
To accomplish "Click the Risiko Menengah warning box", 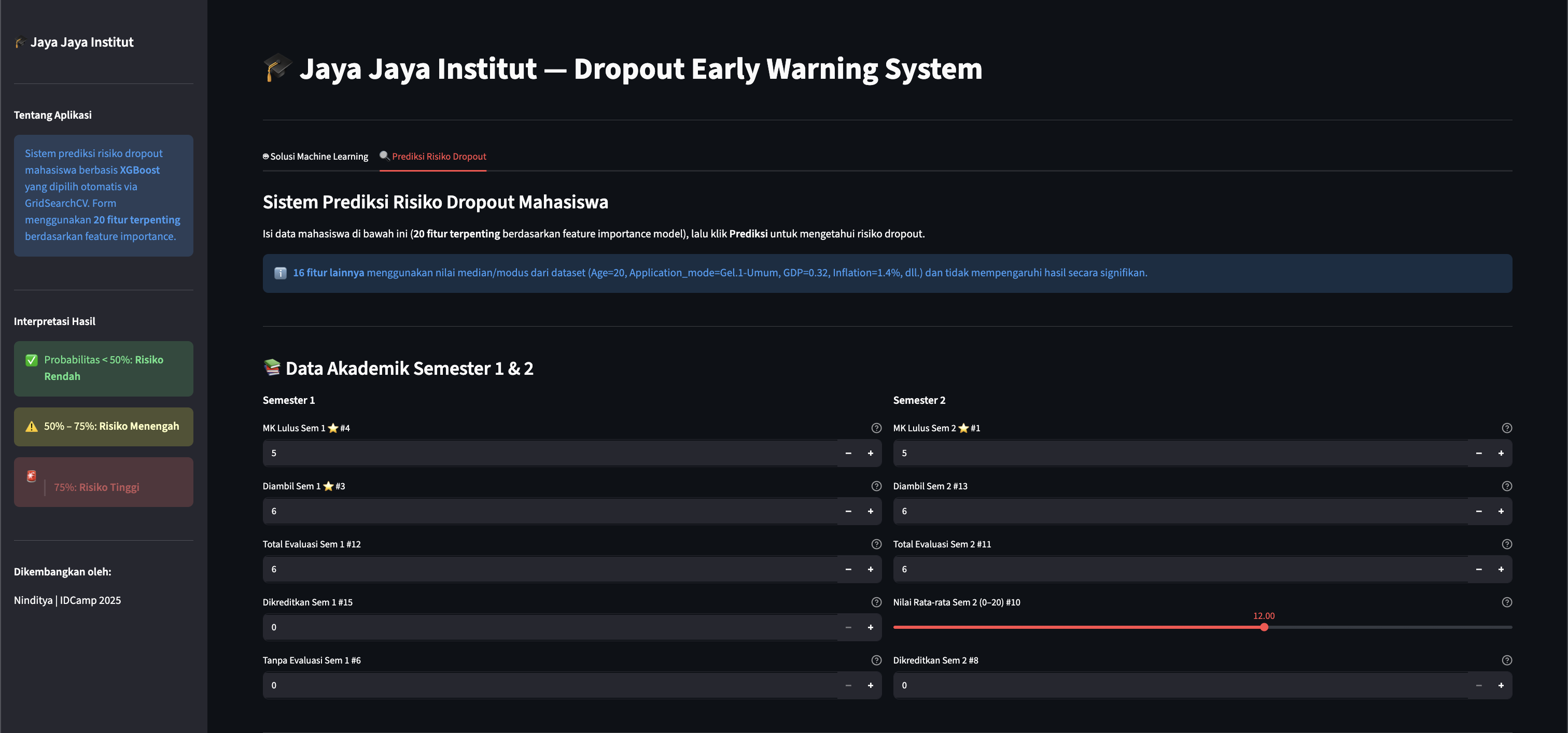I will point(104,427).
